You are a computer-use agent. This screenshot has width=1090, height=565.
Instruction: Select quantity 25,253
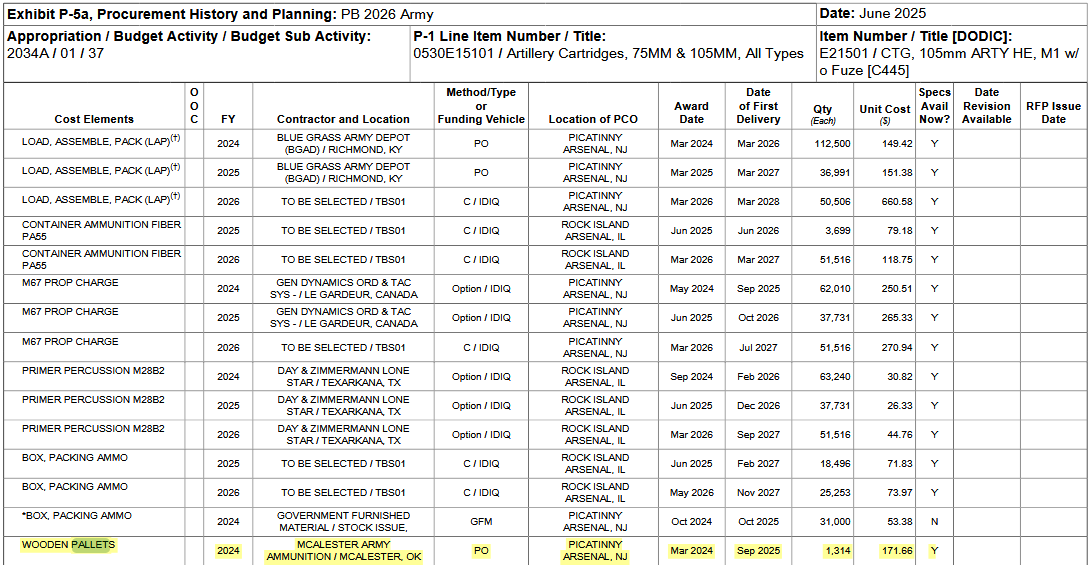tap(835, 493)
